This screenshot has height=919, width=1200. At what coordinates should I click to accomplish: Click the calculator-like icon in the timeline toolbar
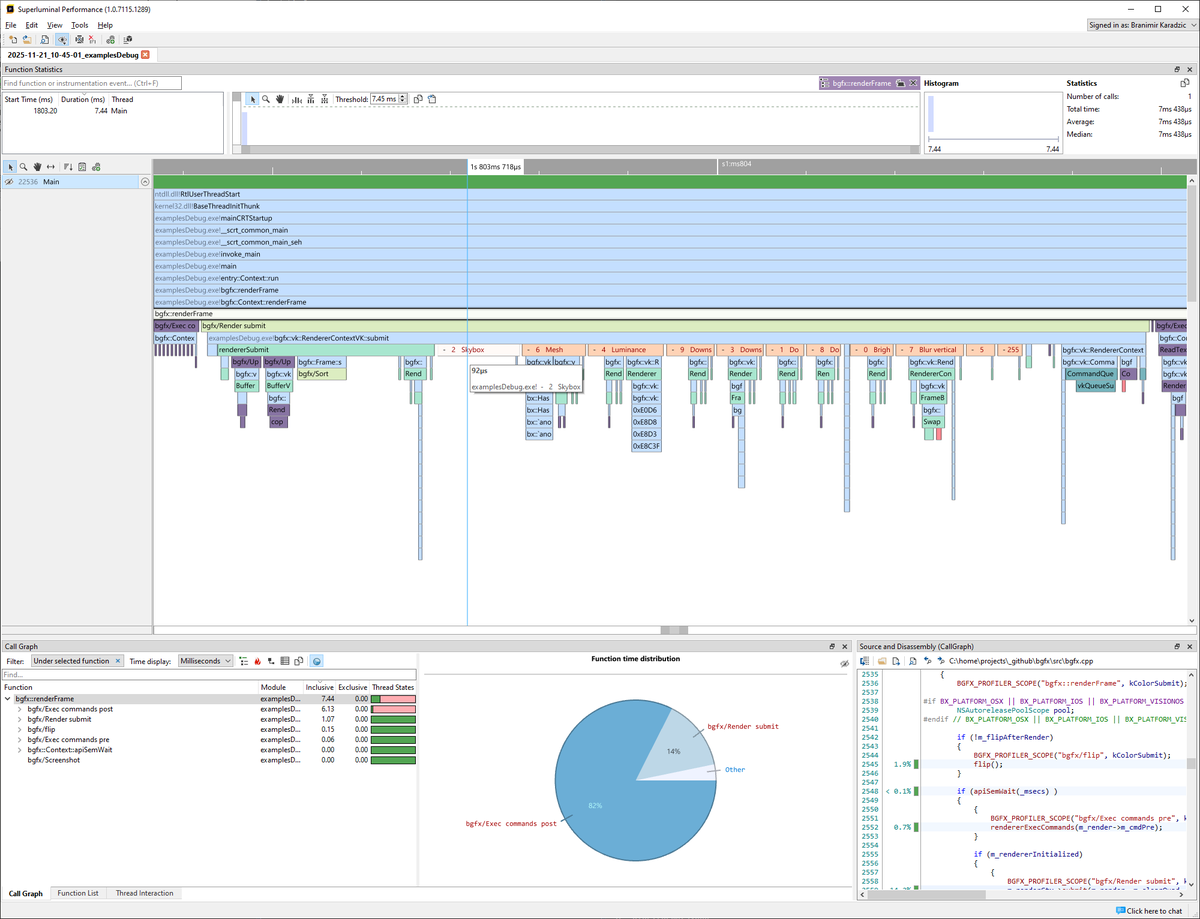[82, 167]
